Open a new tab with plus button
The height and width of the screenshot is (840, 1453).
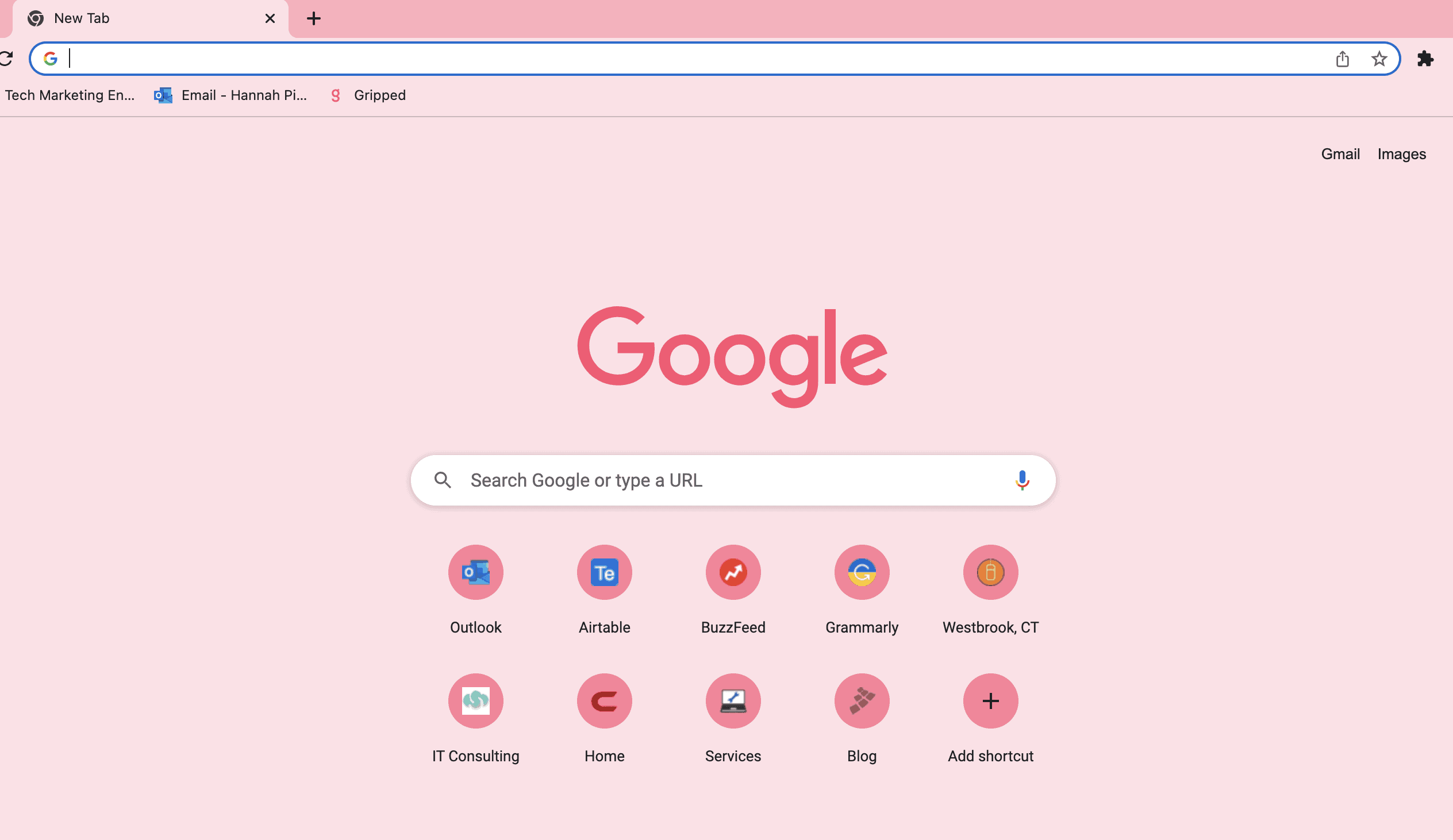pyautogui.click(x=314, y=18)
